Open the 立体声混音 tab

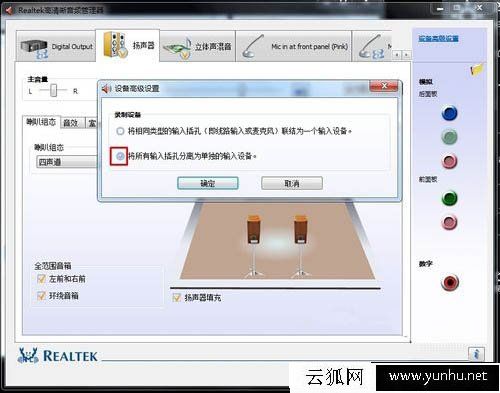(197, 46)
